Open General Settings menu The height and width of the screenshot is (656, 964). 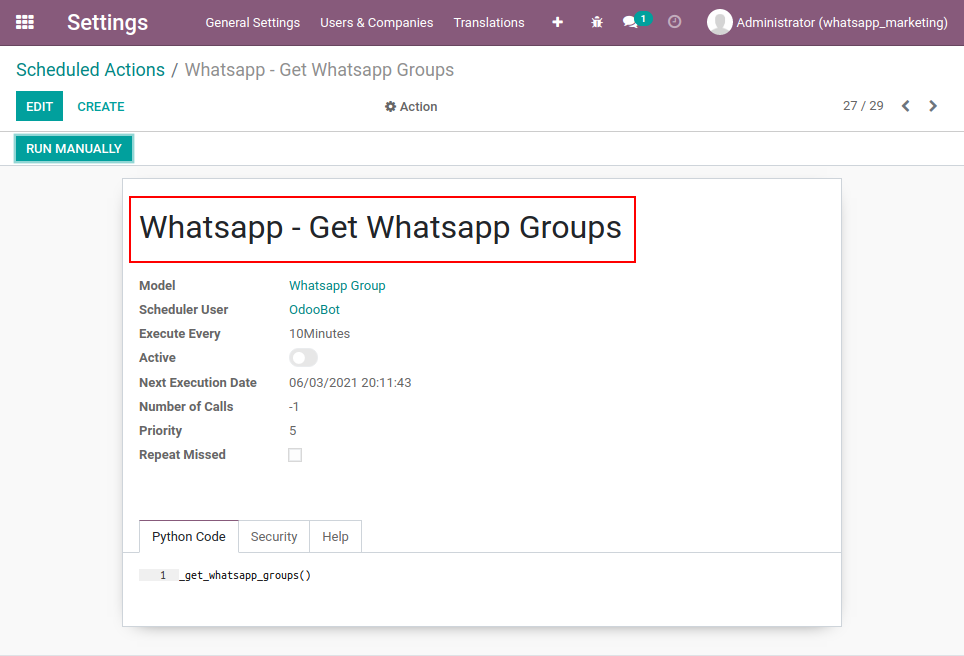(x=253, y=22)
